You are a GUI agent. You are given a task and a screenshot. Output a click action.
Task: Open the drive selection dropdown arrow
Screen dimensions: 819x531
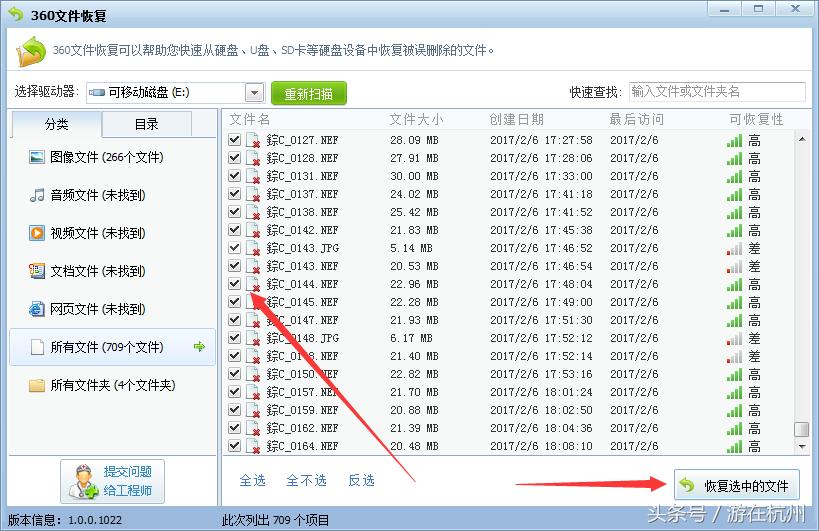point(255,93)
